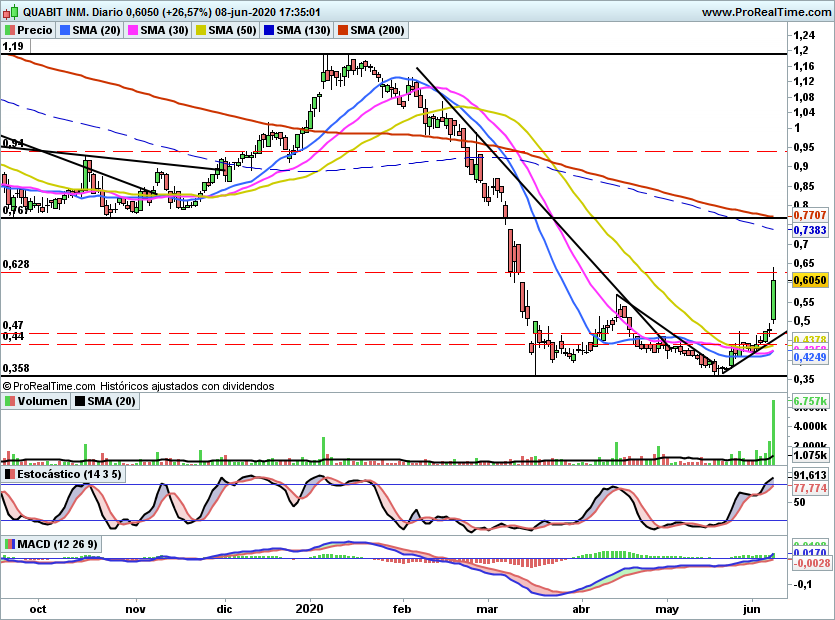The image size is (835, 620).
Task: Click the dark blue SMA (130) legend icon
Action: (269, 30)
